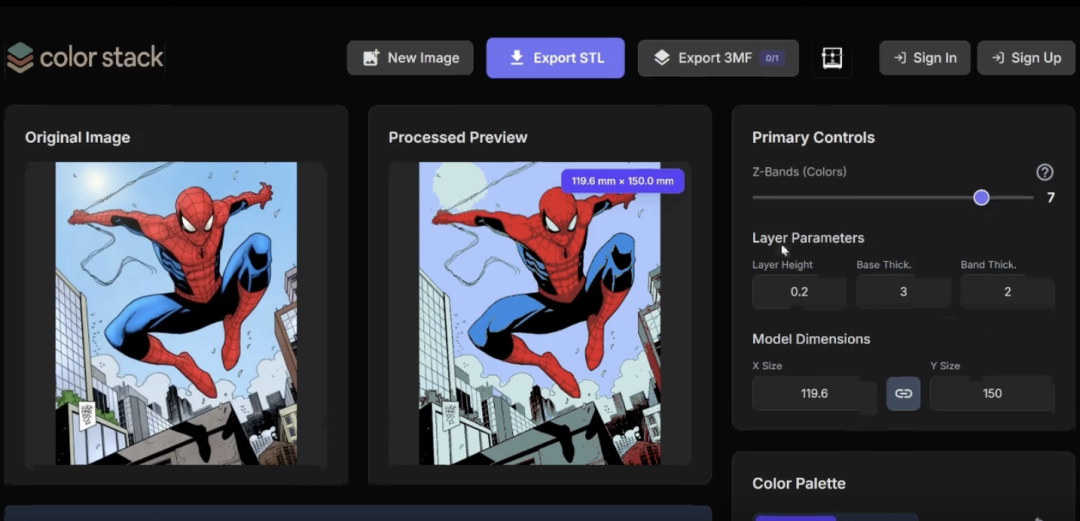
Task: Click the Z-Bands slider handle
Action: point(981,198)
